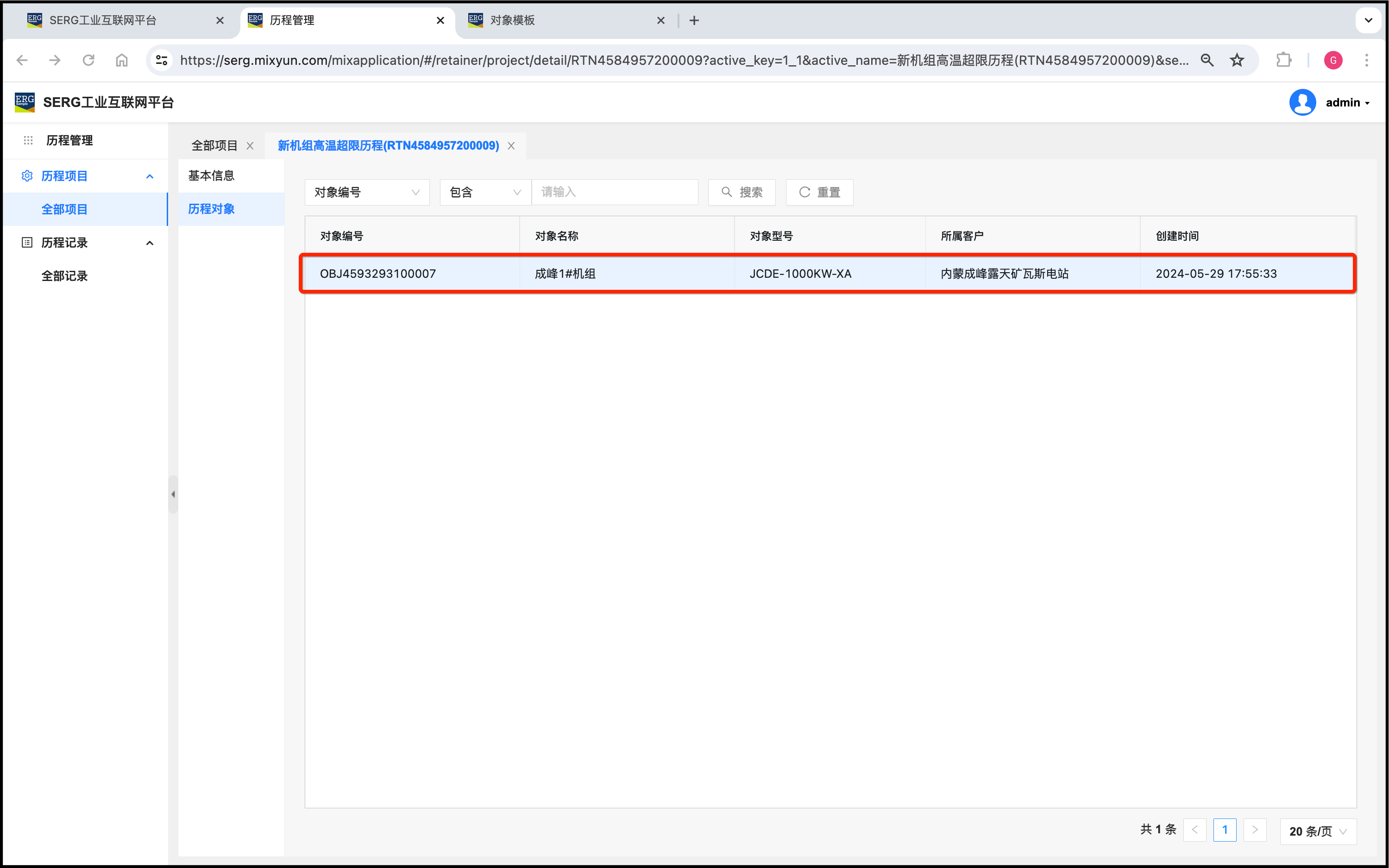The width and height of the screenshot is (1389, 868).
Task: Click the 搜索 search button
Action: tap(742, 192)
